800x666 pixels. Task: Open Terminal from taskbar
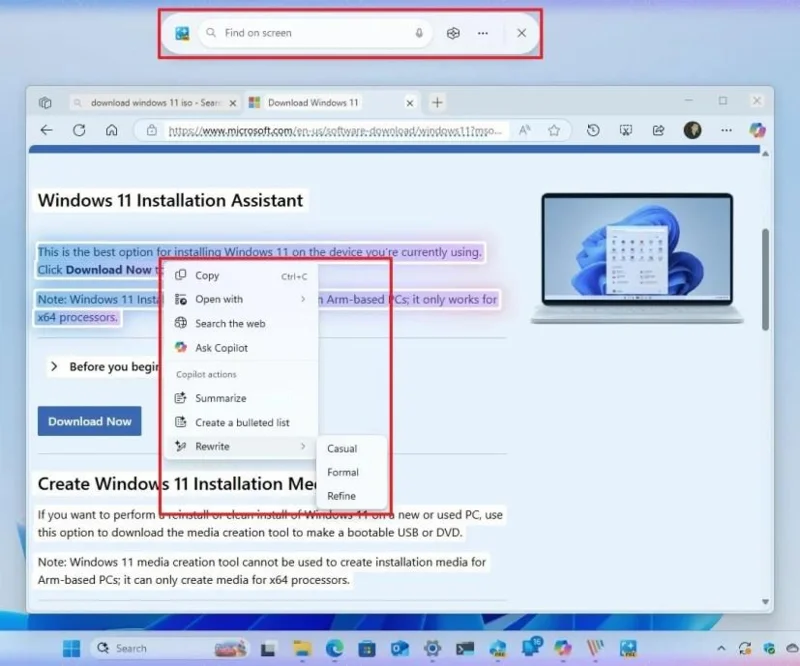[465, 649]
